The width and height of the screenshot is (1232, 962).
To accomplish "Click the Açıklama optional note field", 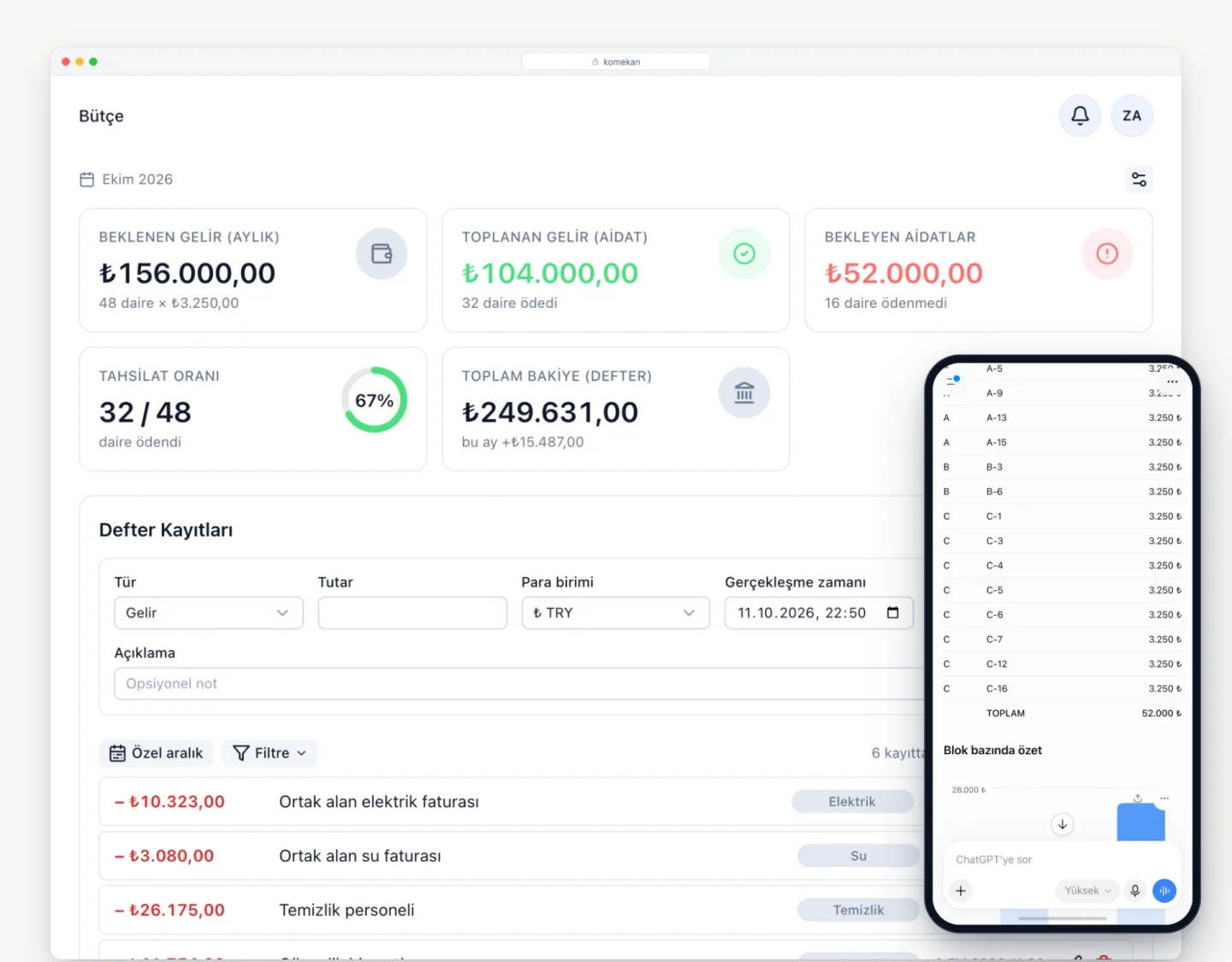I will [x=518, y=684].
